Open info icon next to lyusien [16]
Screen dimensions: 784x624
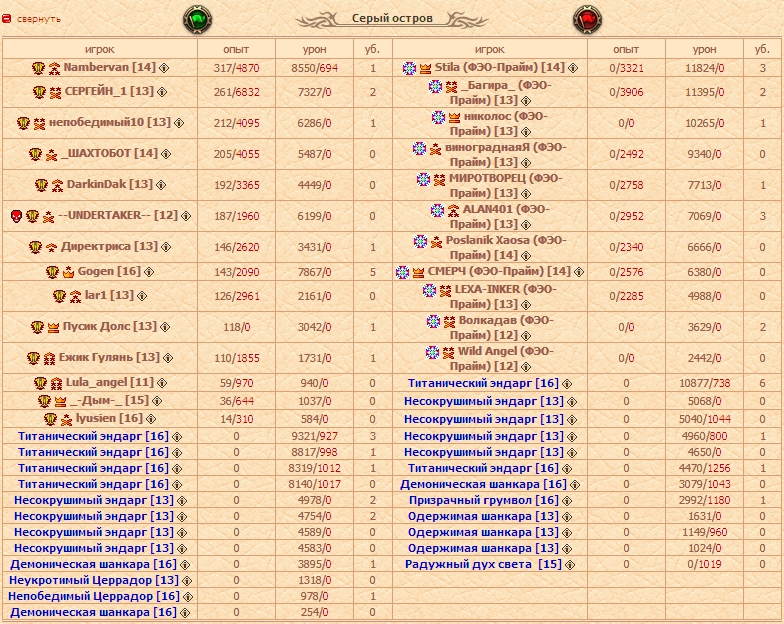[x=151, y=419]
